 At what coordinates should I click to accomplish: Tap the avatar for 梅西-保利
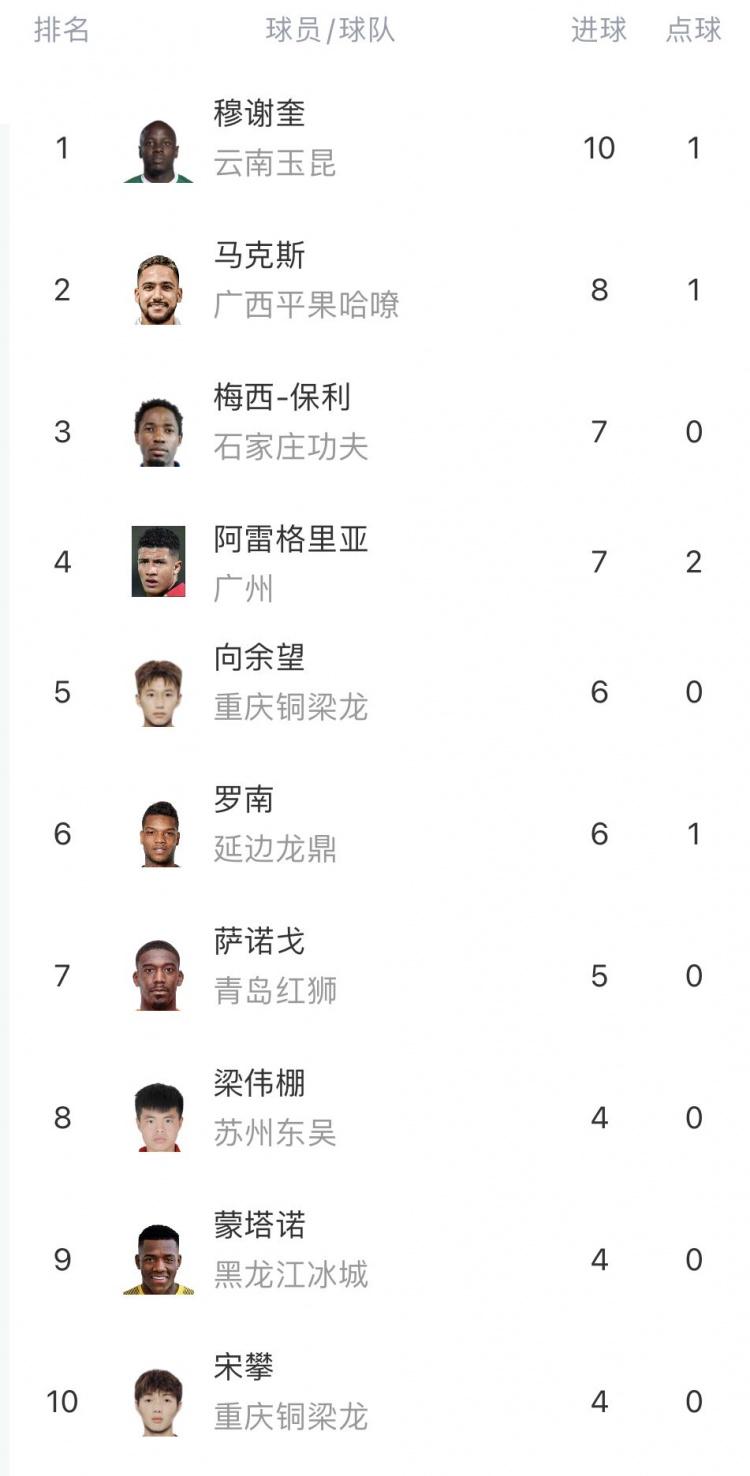click(158, 432)
